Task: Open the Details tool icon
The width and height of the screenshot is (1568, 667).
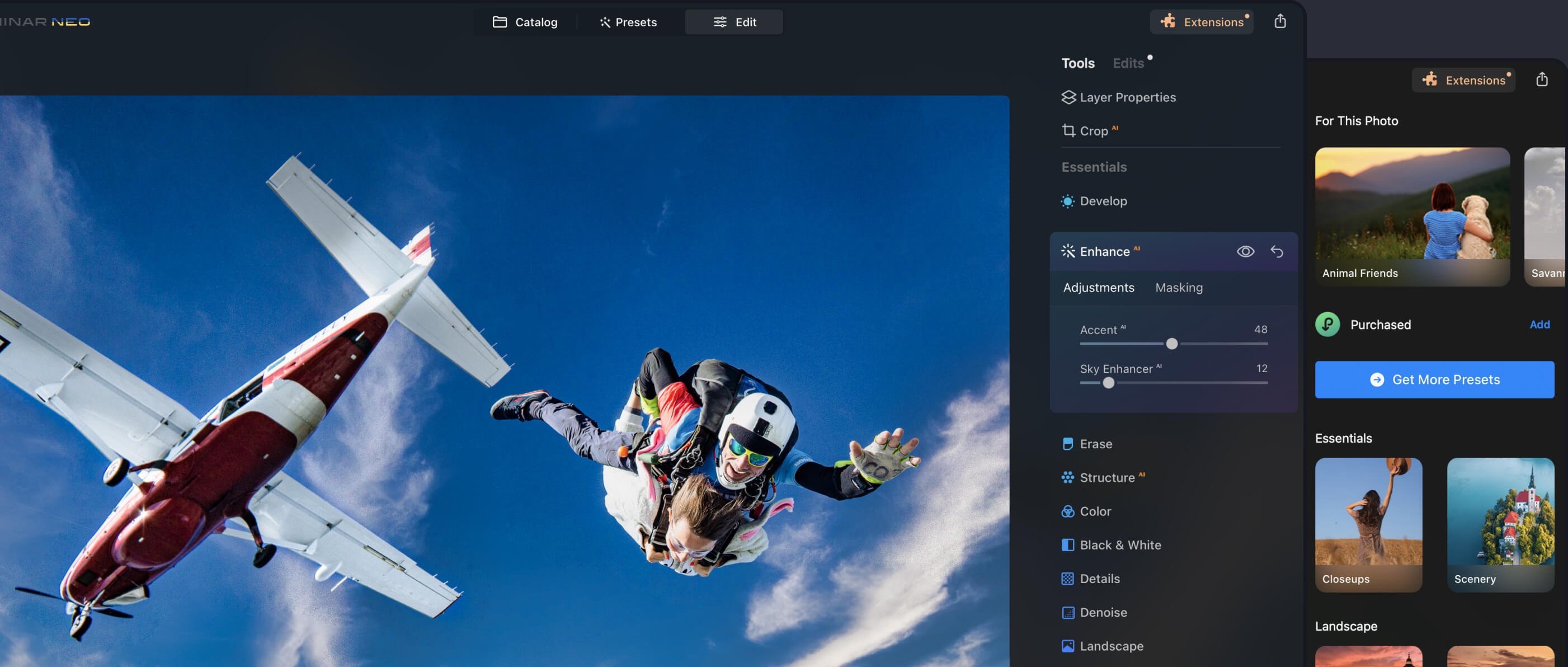Action: tap(1068, 578)
